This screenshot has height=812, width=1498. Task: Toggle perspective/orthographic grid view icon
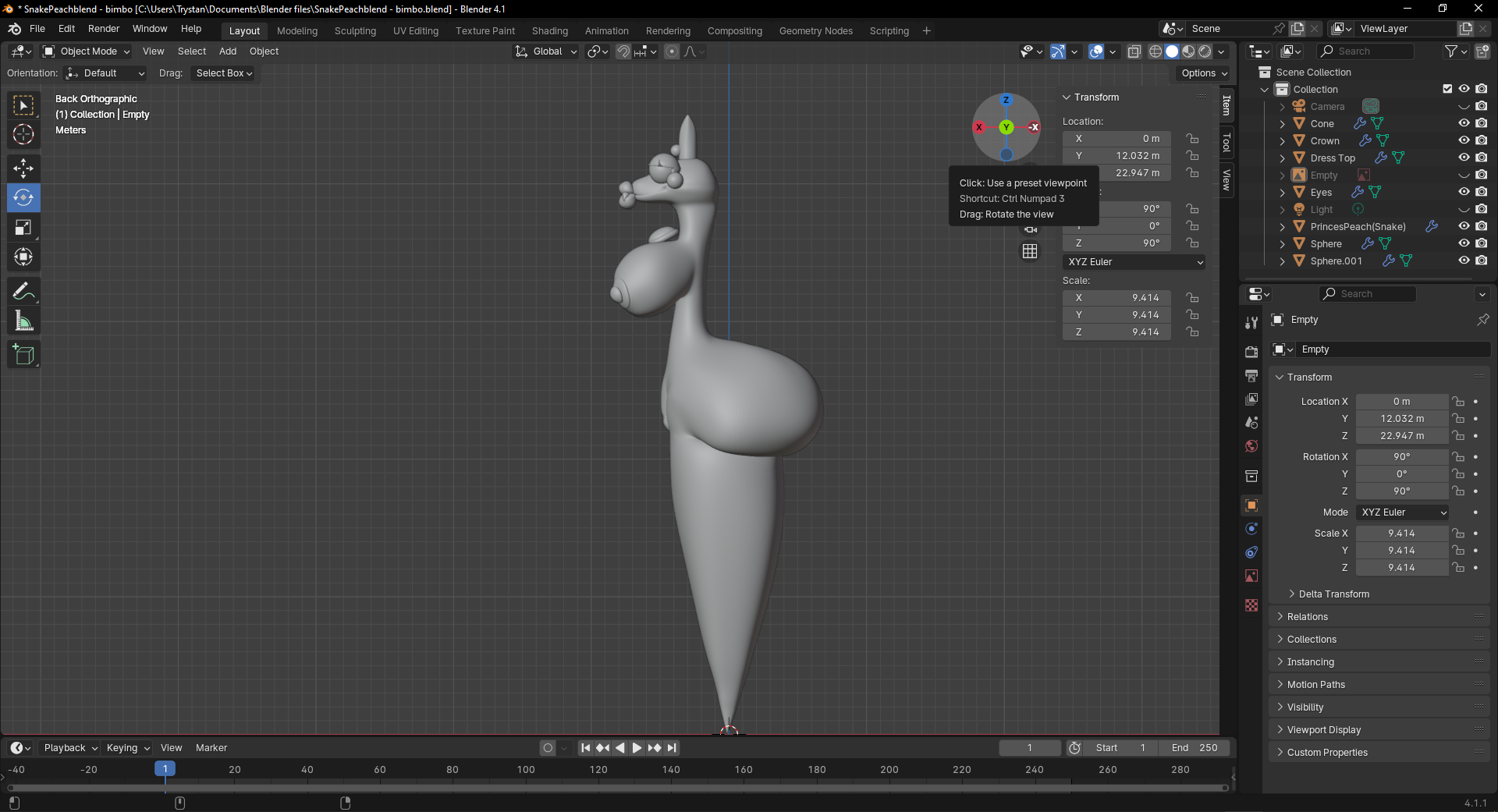pyautogui.click(x=1030, y=251)
